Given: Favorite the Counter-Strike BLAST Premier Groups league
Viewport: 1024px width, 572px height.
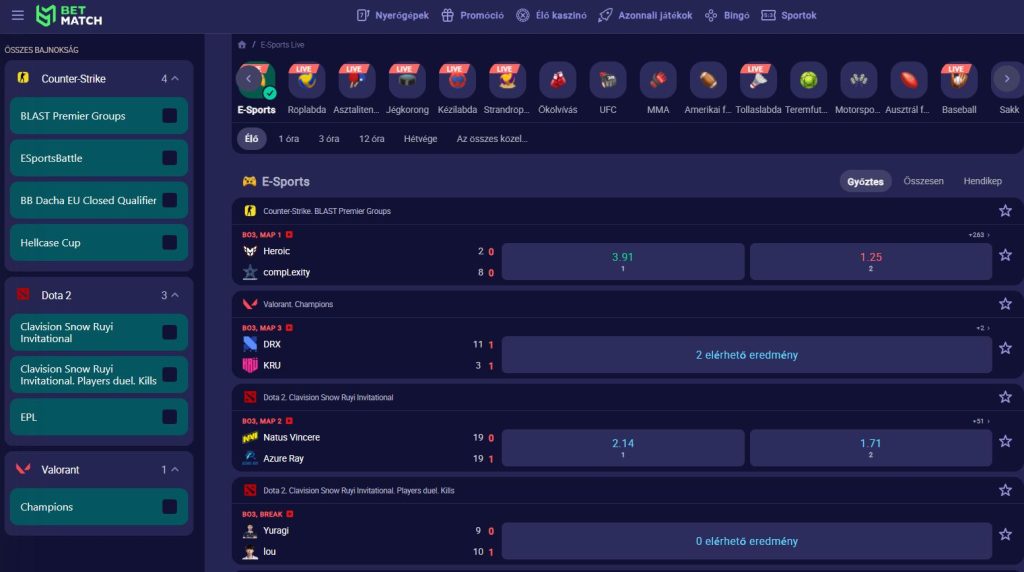Looking at the screenshot, I should [1005, 210].
